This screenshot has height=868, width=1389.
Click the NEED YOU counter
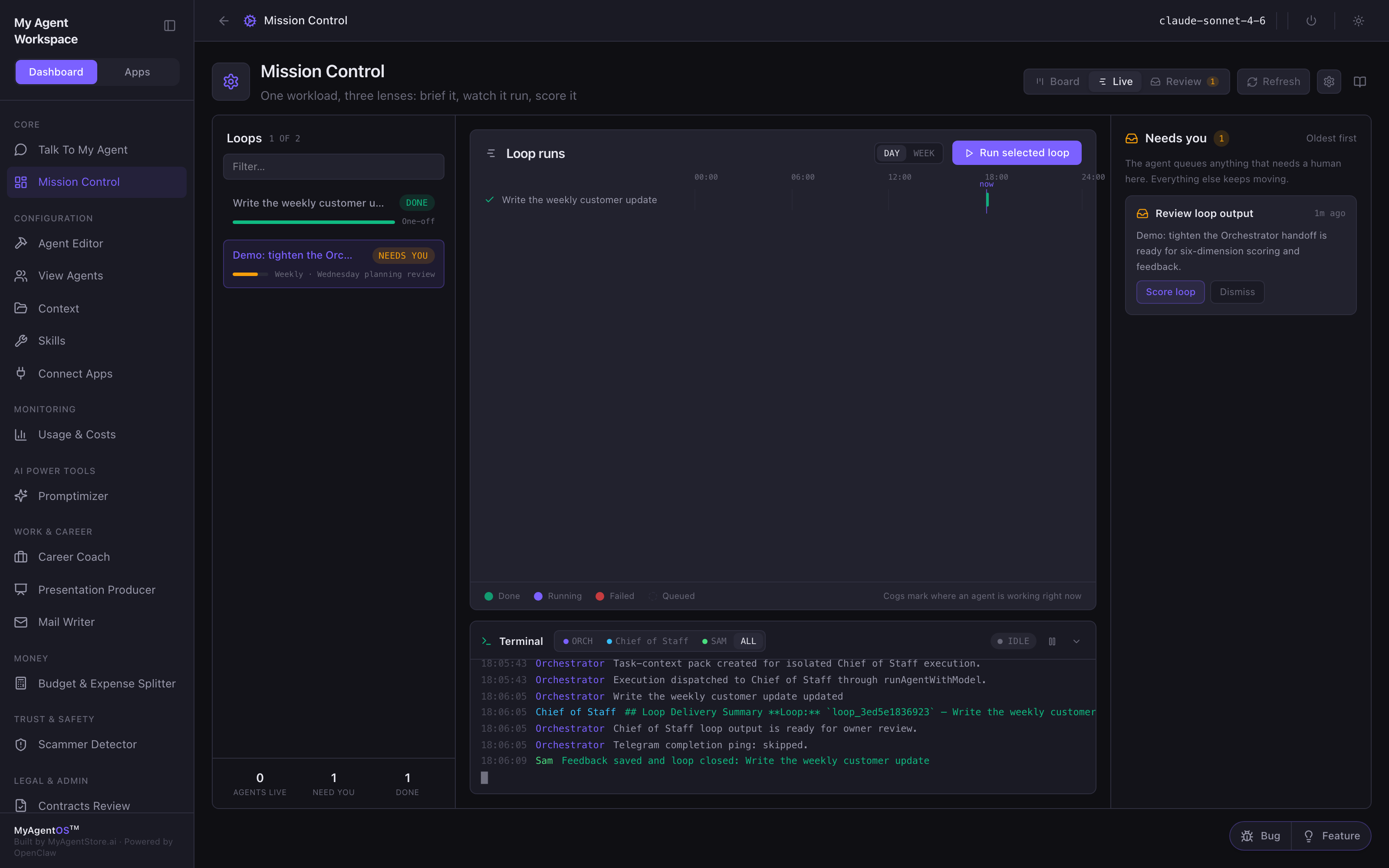tap(333, 784)
